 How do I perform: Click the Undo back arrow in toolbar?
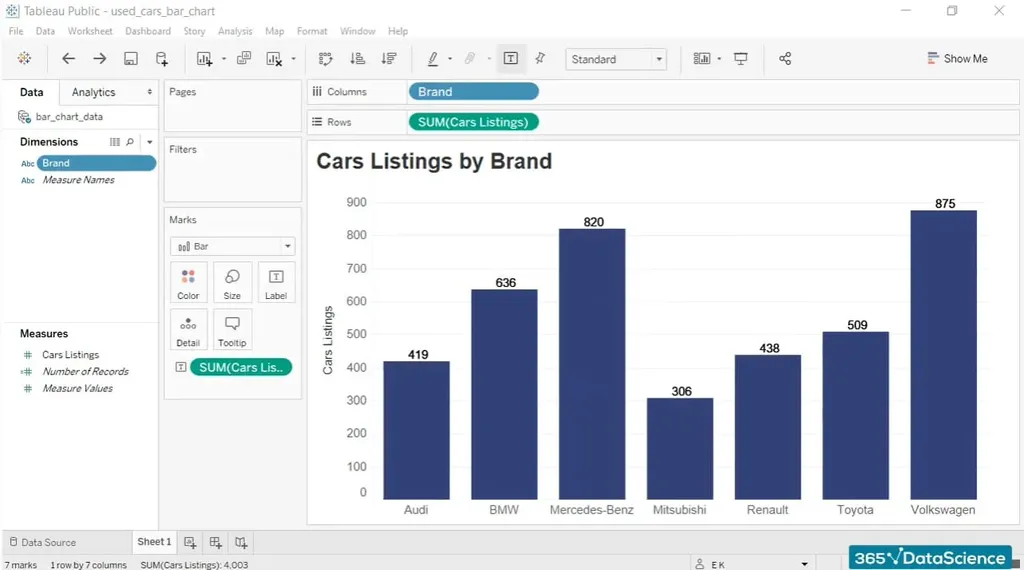pos(68,59)
